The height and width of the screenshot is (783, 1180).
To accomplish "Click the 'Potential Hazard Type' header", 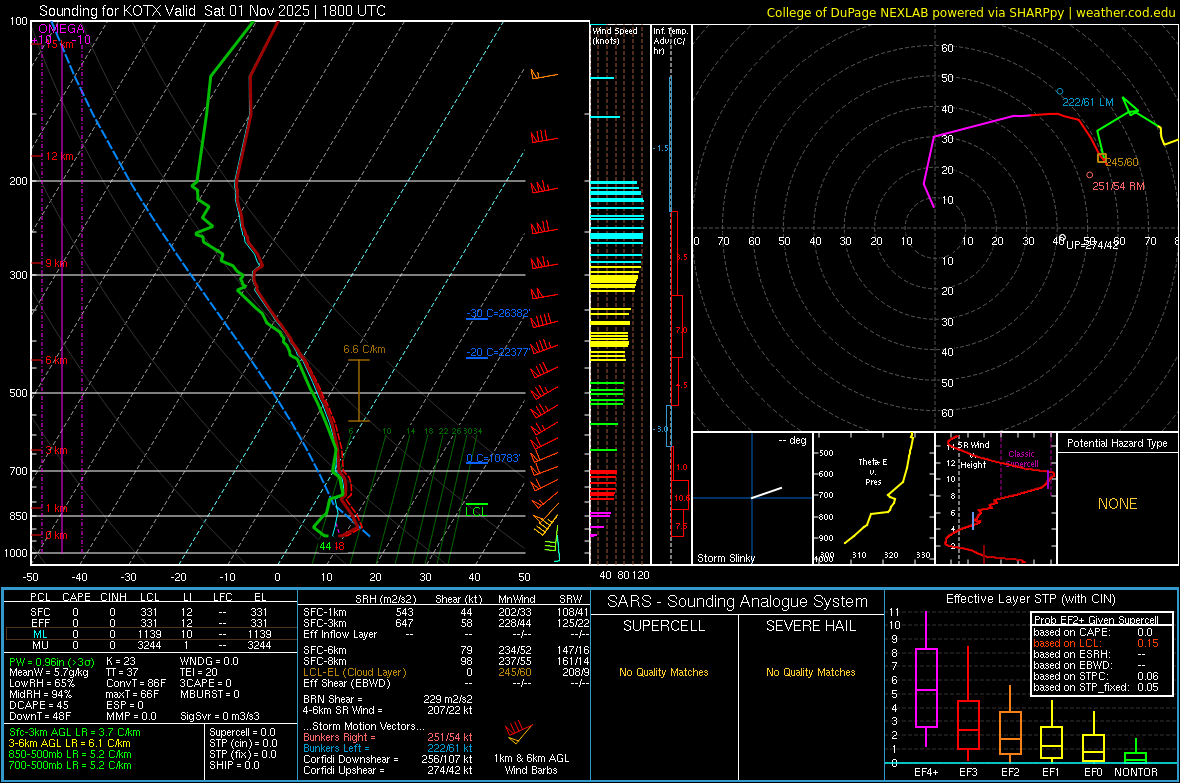I will point(1117,443).
